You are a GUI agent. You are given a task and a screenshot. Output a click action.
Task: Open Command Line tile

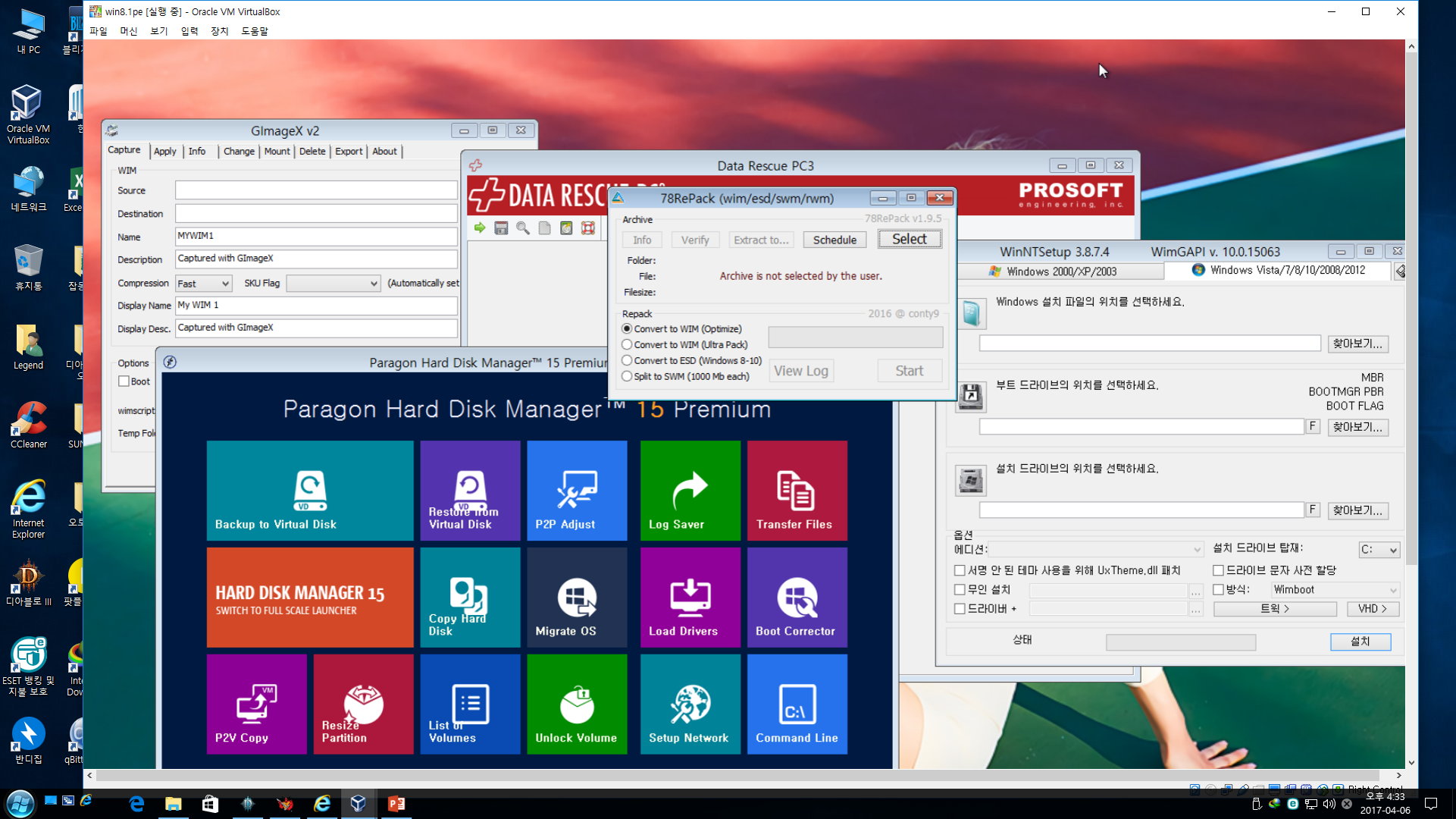[797, 704]
